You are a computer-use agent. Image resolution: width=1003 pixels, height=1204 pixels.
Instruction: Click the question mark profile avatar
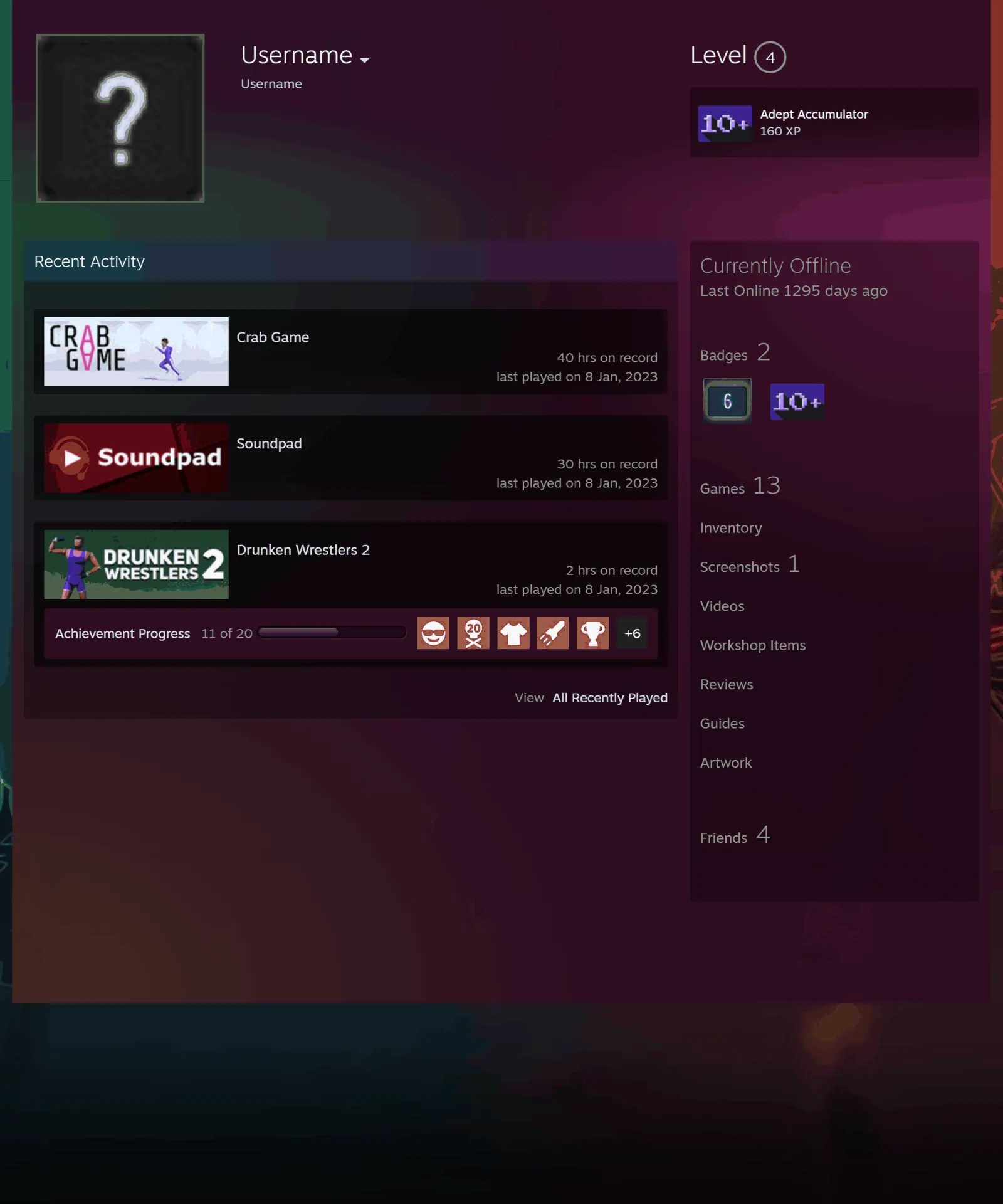(120, 118)
